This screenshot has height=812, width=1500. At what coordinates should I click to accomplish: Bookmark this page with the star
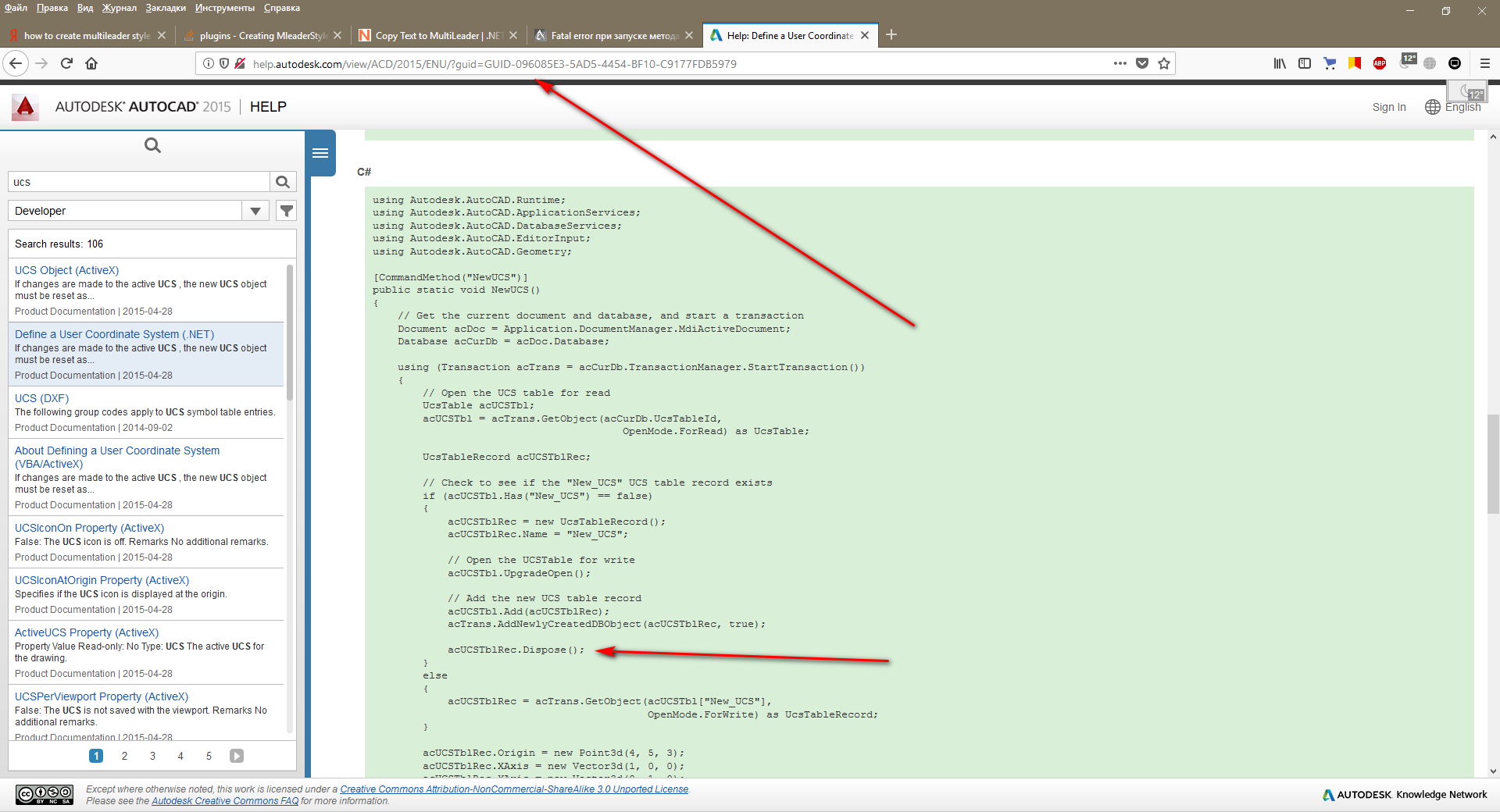(x=1164, y=63)
